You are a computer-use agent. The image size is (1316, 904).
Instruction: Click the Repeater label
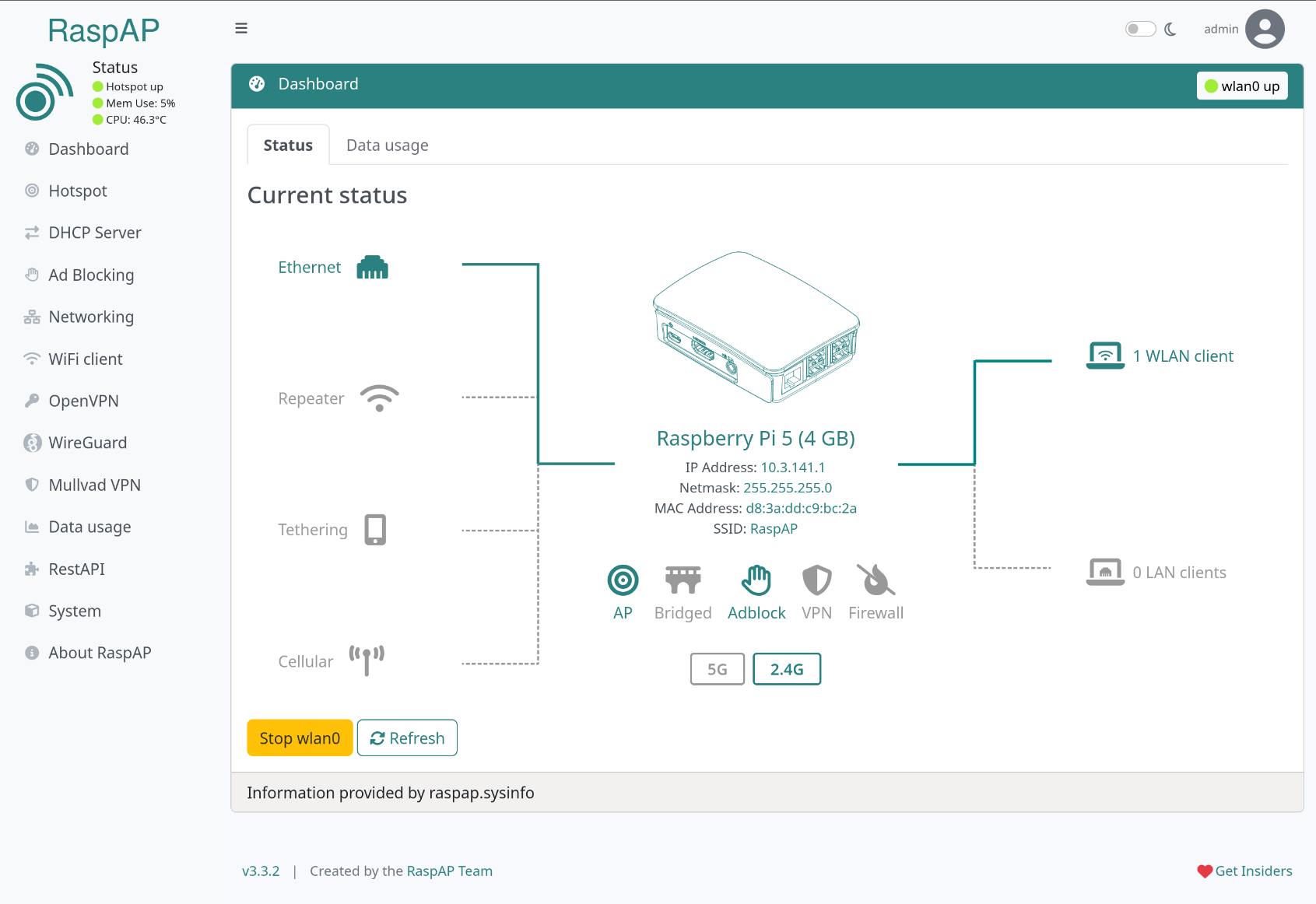[x=311, y=398]
